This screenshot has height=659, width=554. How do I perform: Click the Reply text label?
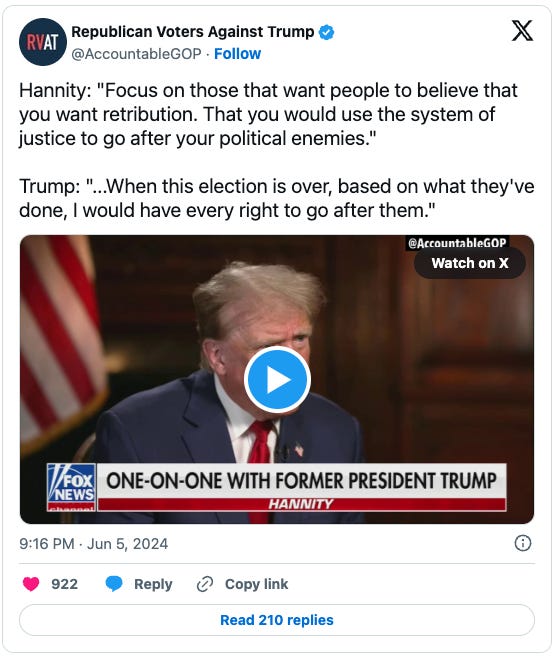tap(153, 584)
